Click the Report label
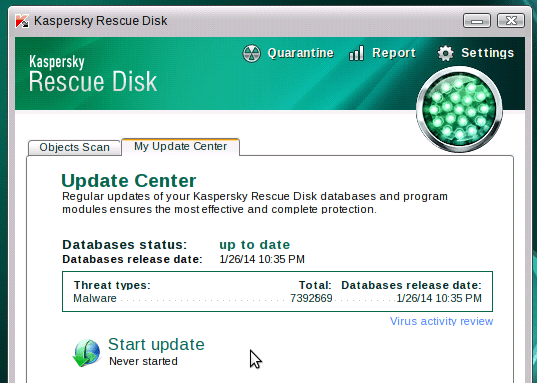The height and width of the screenshot is (383, 537). click(x=394, y=53)
